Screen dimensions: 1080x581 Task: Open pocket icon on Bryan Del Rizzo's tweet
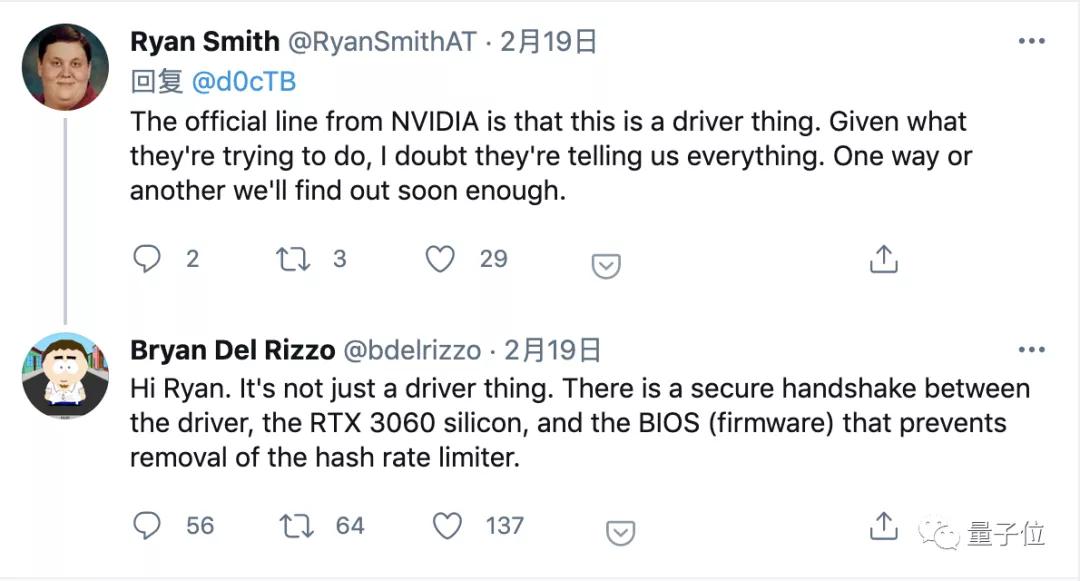(x=621, y=532)
